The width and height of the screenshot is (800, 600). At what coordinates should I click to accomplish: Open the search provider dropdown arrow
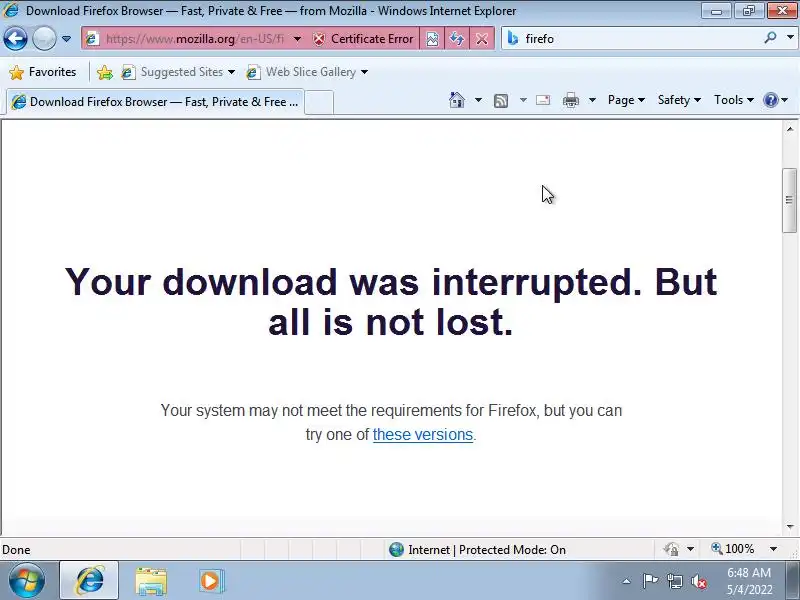point(790,38)
